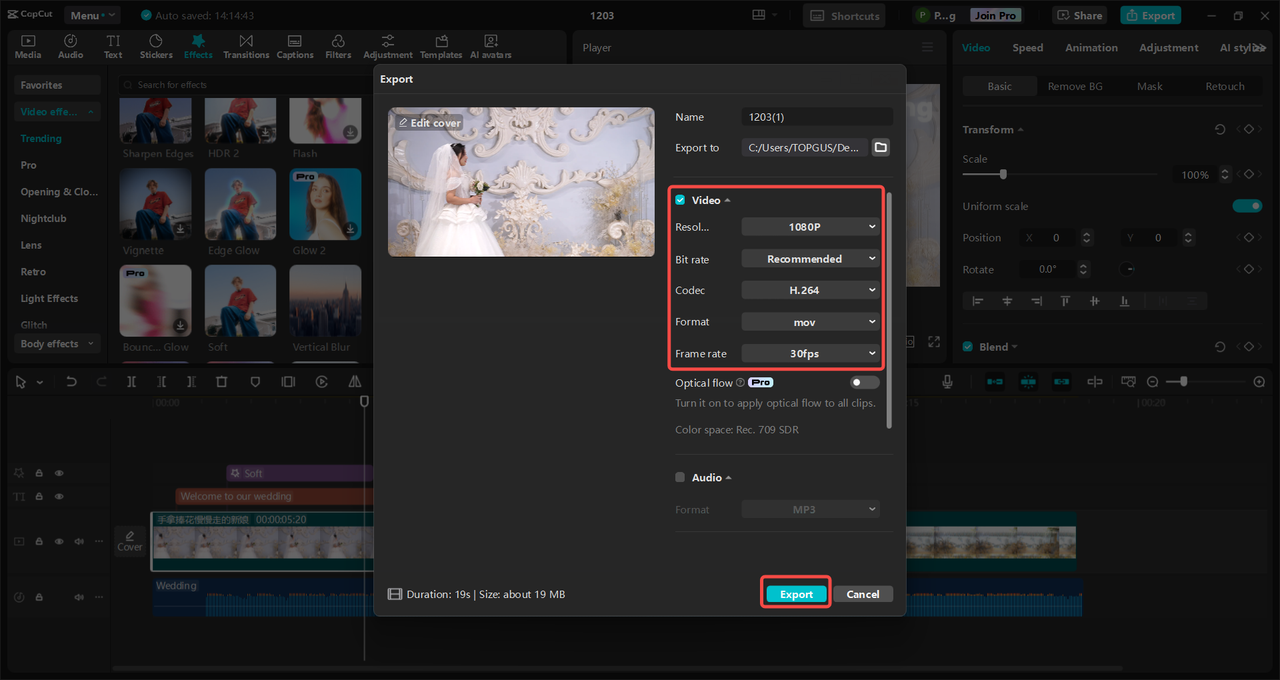
Task: Toggle the Optical flow switch
Action: [865, 383]
